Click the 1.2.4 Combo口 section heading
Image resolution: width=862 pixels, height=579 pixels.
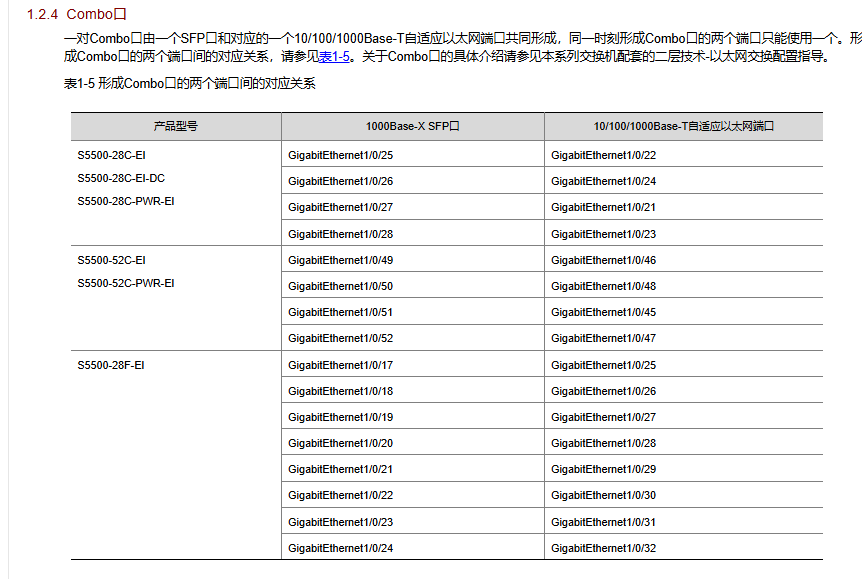(75, 14)
